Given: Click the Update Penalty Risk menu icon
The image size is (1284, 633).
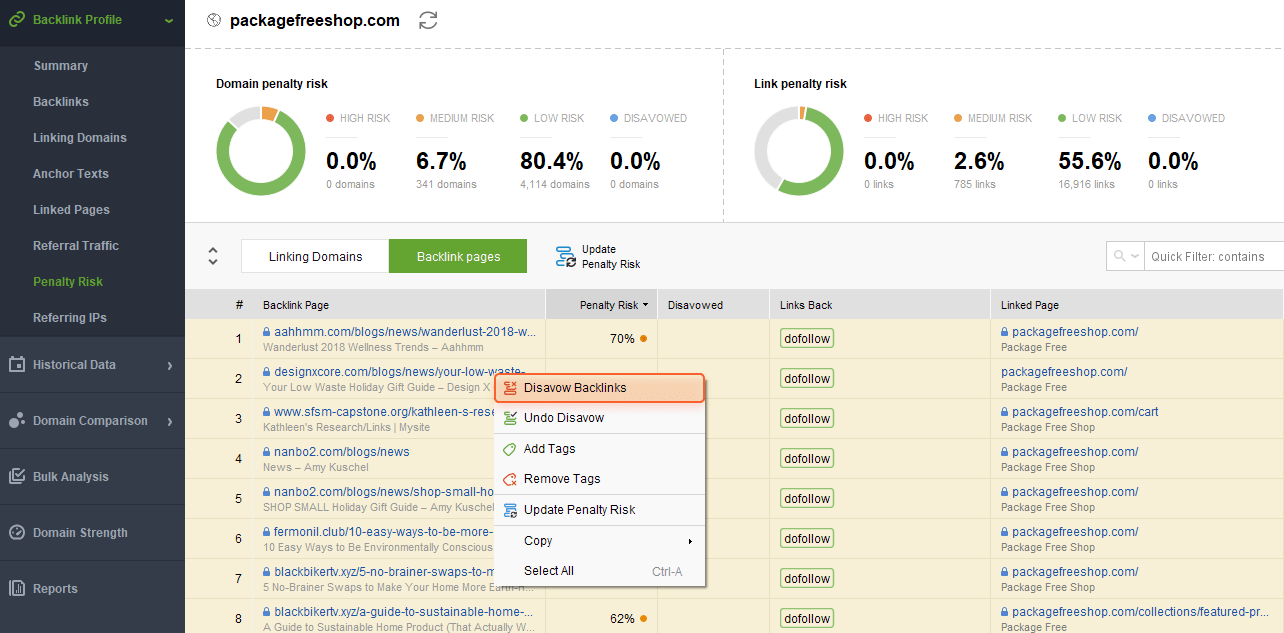Looking at the screenshot, I should tap(510, 510).
